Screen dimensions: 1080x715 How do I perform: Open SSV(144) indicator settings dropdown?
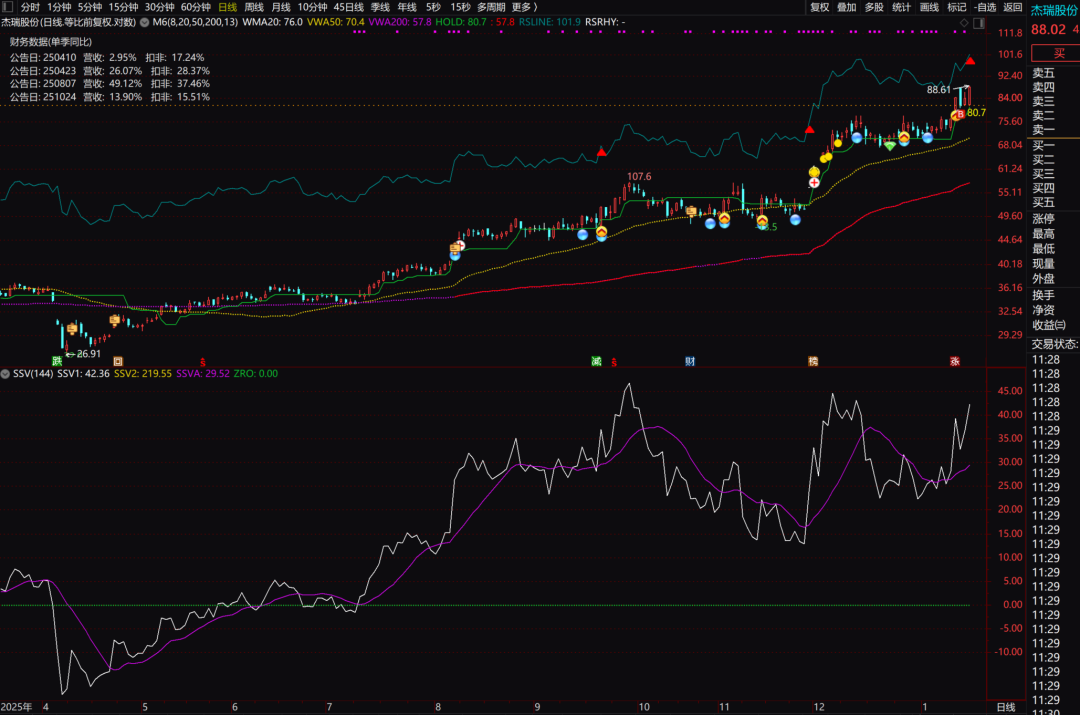6,374
